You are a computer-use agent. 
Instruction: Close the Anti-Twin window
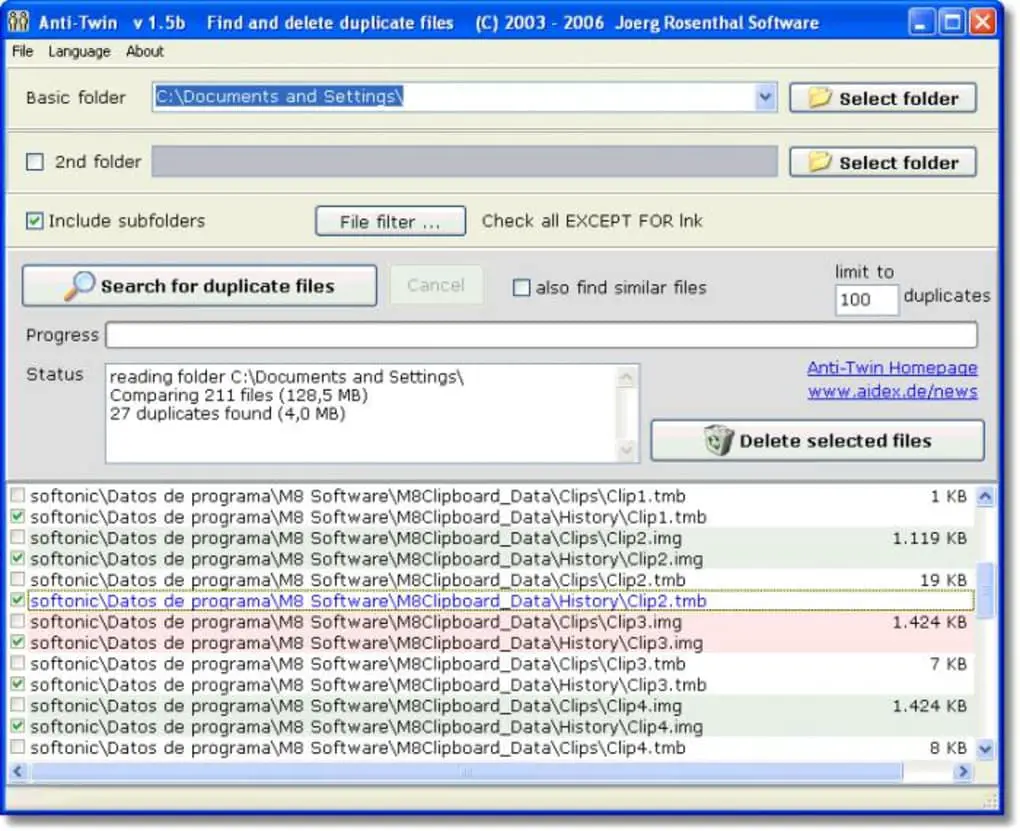[x=983, y=22]
